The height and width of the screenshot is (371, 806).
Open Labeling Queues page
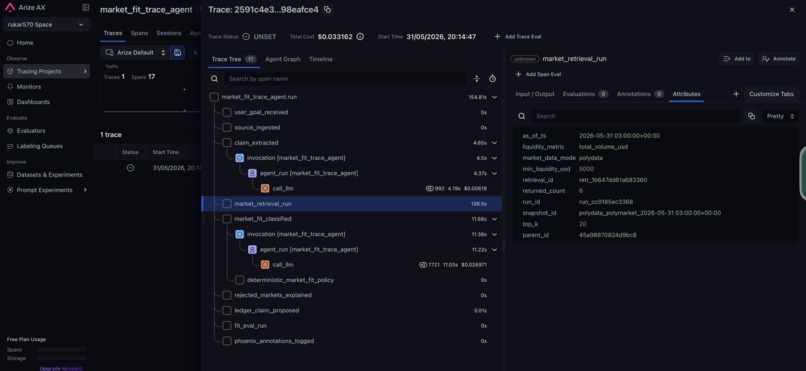[x=40, y=146]
